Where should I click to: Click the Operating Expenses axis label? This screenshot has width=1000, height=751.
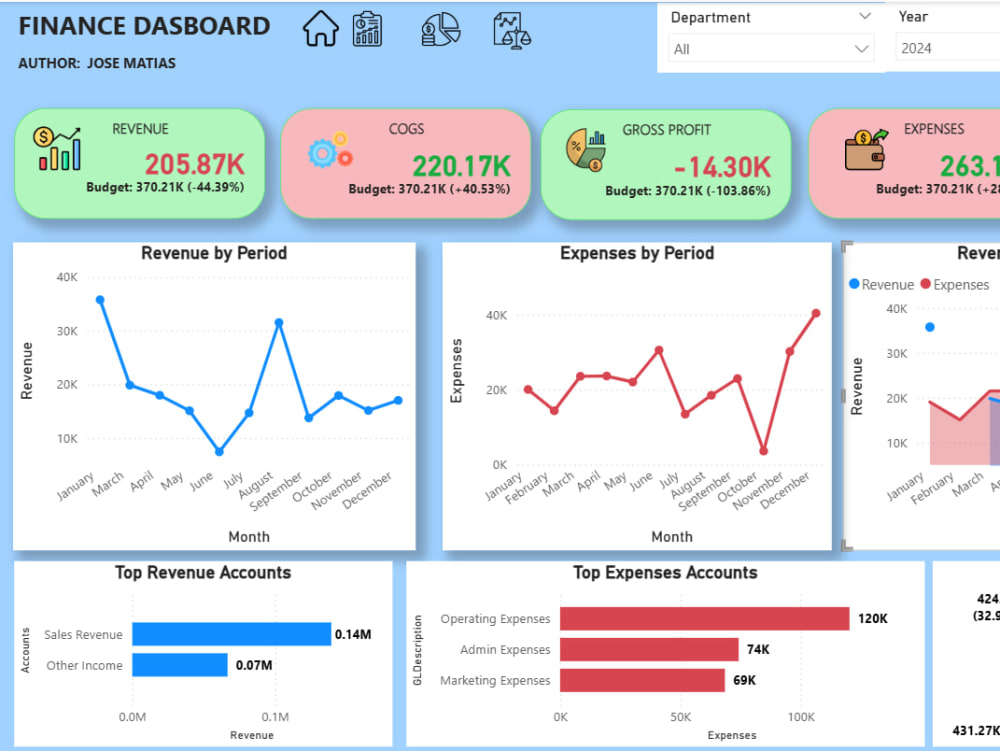[495, 618]
